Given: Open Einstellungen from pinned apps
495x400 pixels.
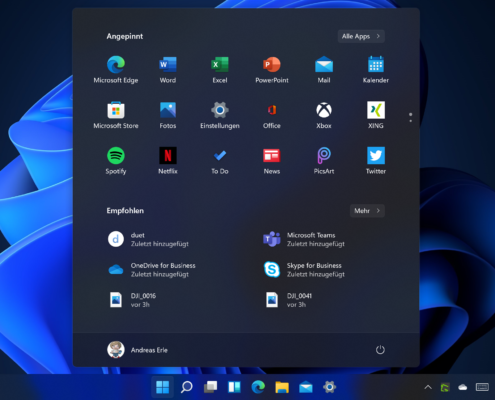Looking at the screenshot, I should pos(220,115).
